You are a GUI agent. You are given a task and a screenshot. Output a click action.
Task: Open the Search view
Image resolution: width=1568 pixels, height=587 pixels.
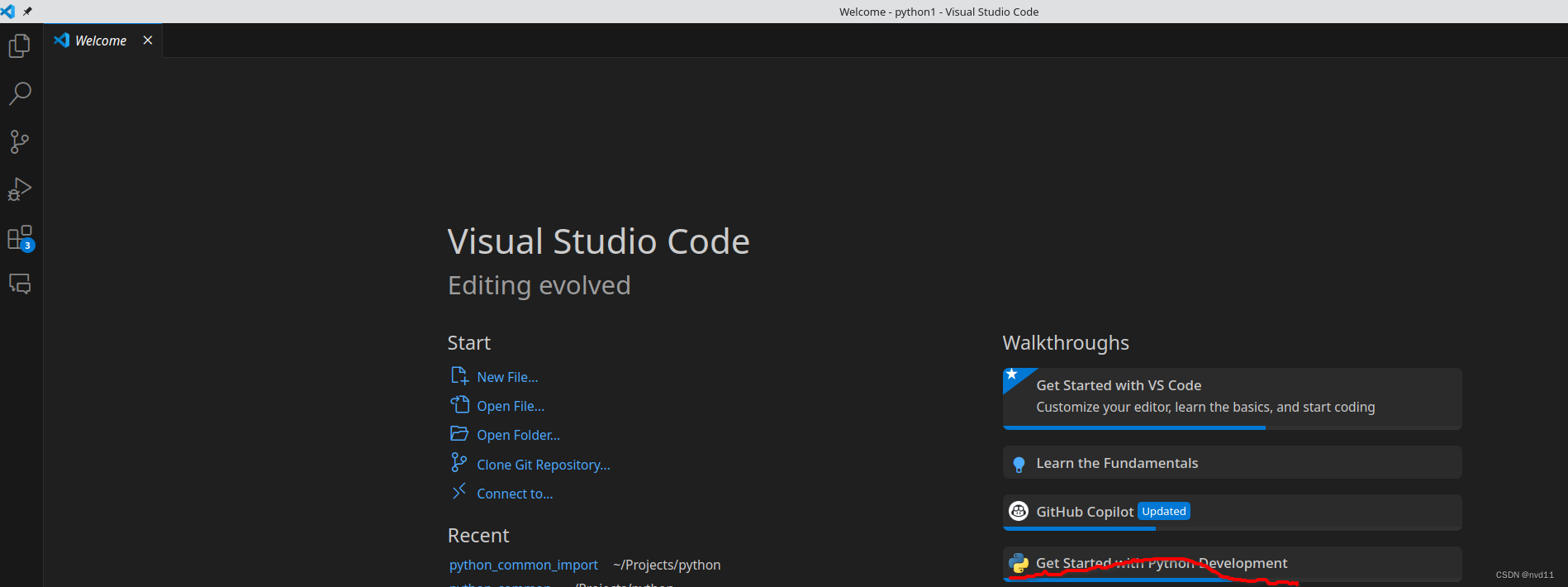click(20, 93)
